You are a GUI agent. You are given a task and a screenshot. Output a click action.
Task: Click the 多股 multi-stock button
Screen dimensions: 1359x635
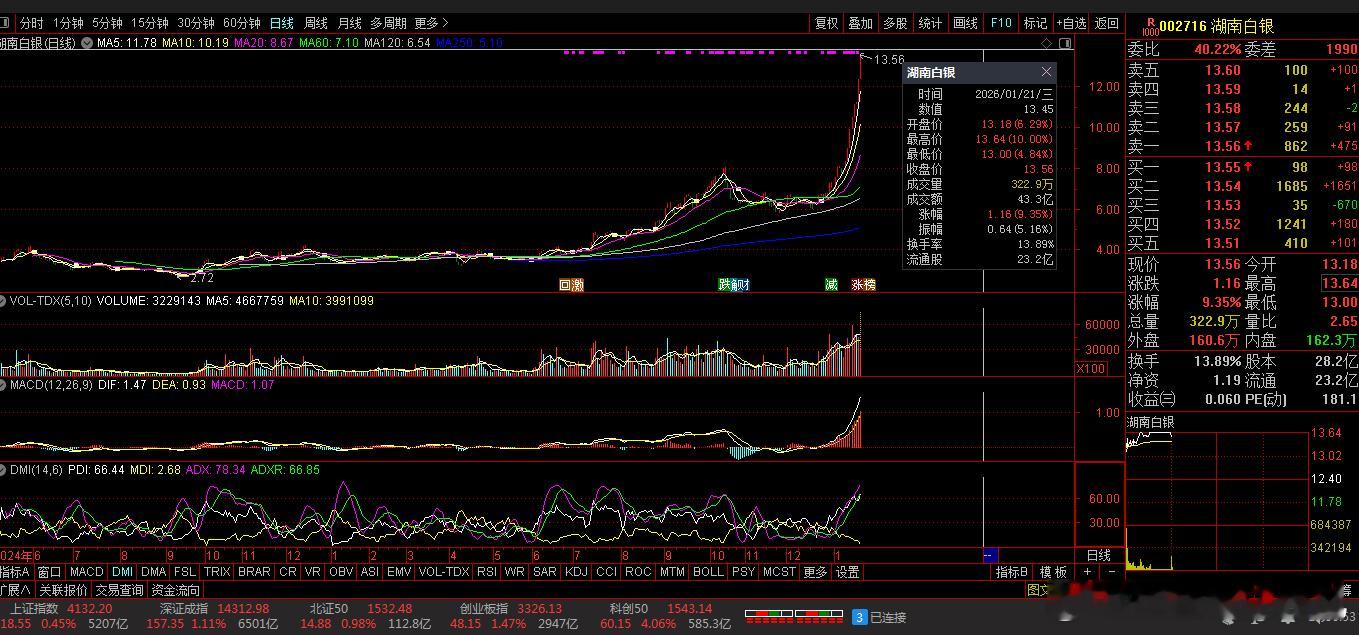[x=895, y=23]
